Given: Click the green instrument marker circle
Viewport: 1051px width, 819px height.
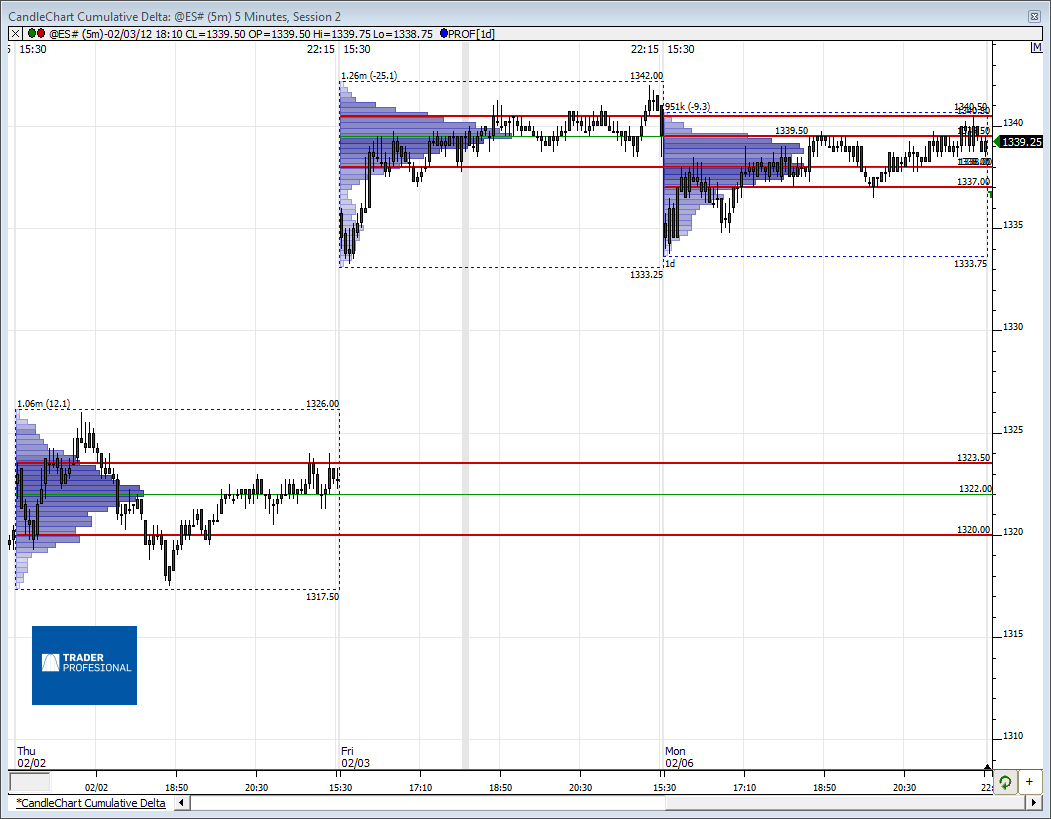Looking at the screenshot, I should (32, 34).
